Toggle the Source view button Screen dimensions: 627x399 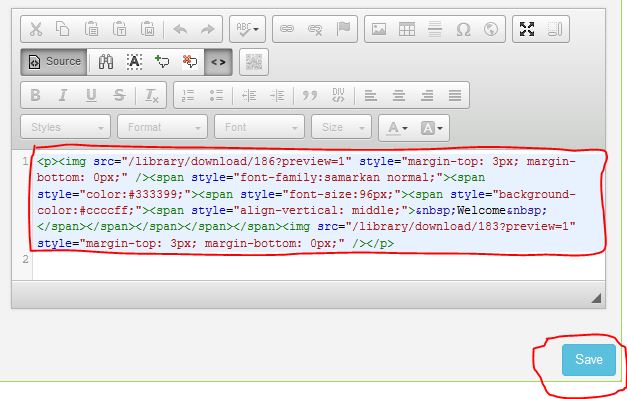[54, 62]
